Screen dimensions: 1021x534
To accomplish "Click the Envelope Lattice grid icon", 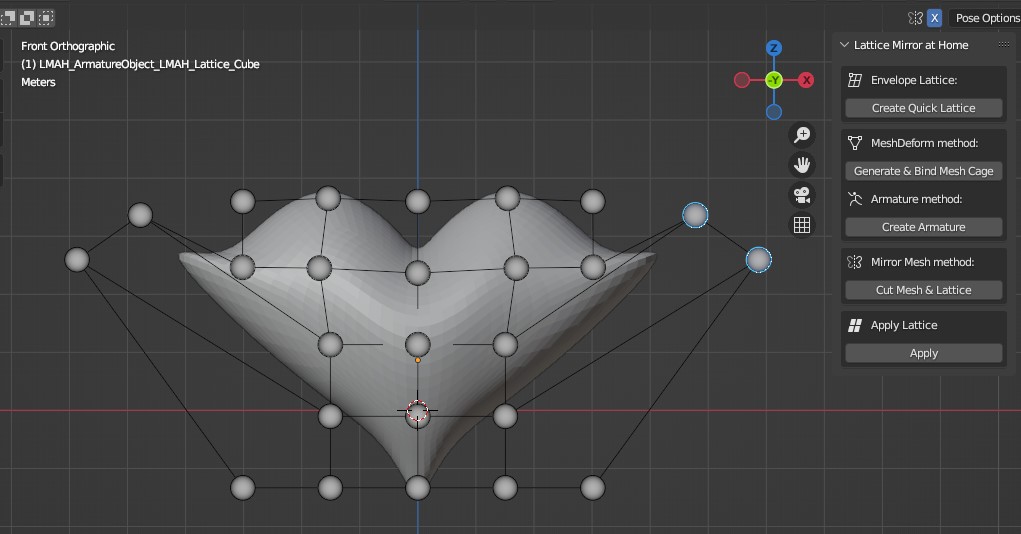I will point(855,80).
